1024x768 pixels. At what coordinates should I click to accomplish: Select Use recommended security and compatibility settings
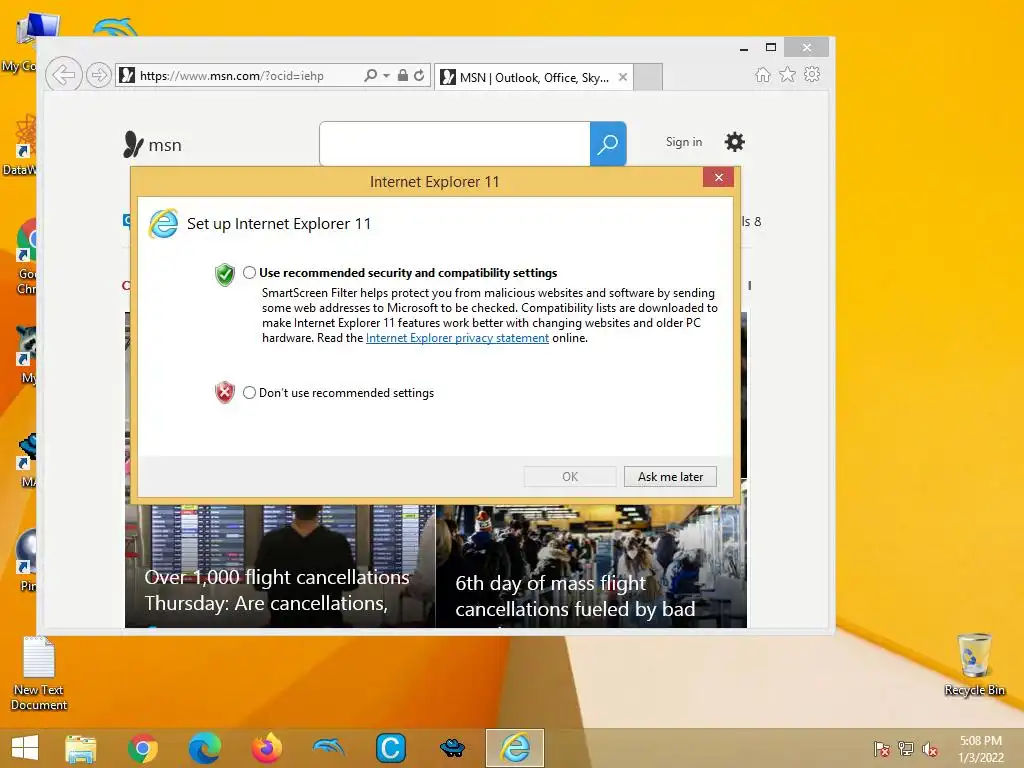[x=249, y=273]
